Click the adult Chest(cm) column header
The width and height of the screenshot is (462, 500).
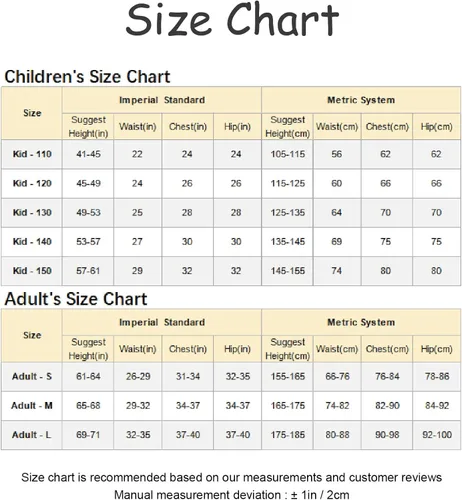(x=387, y=349)
